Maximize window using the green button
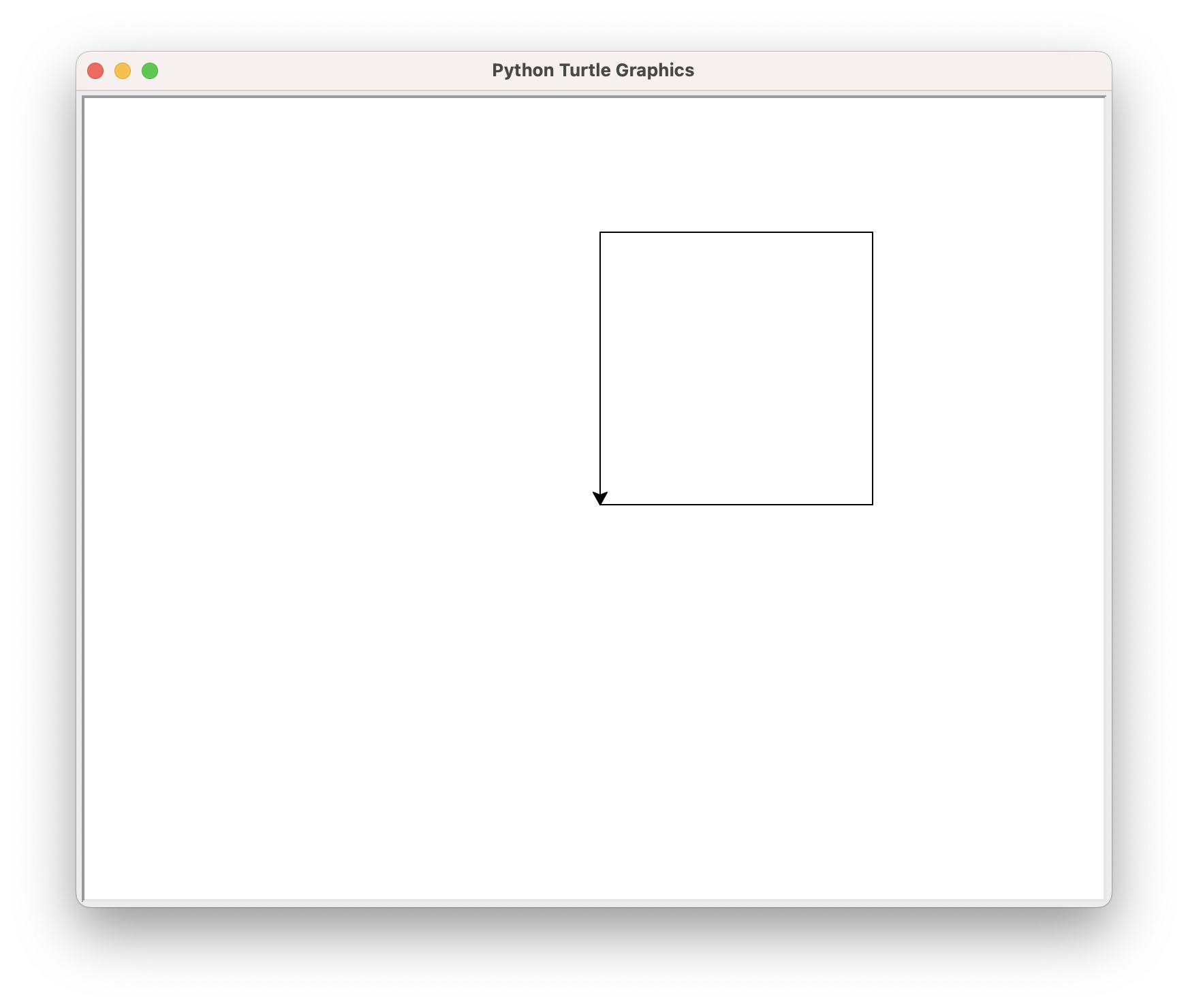This screenshot has width=1188, height=1008. (150, 71)
